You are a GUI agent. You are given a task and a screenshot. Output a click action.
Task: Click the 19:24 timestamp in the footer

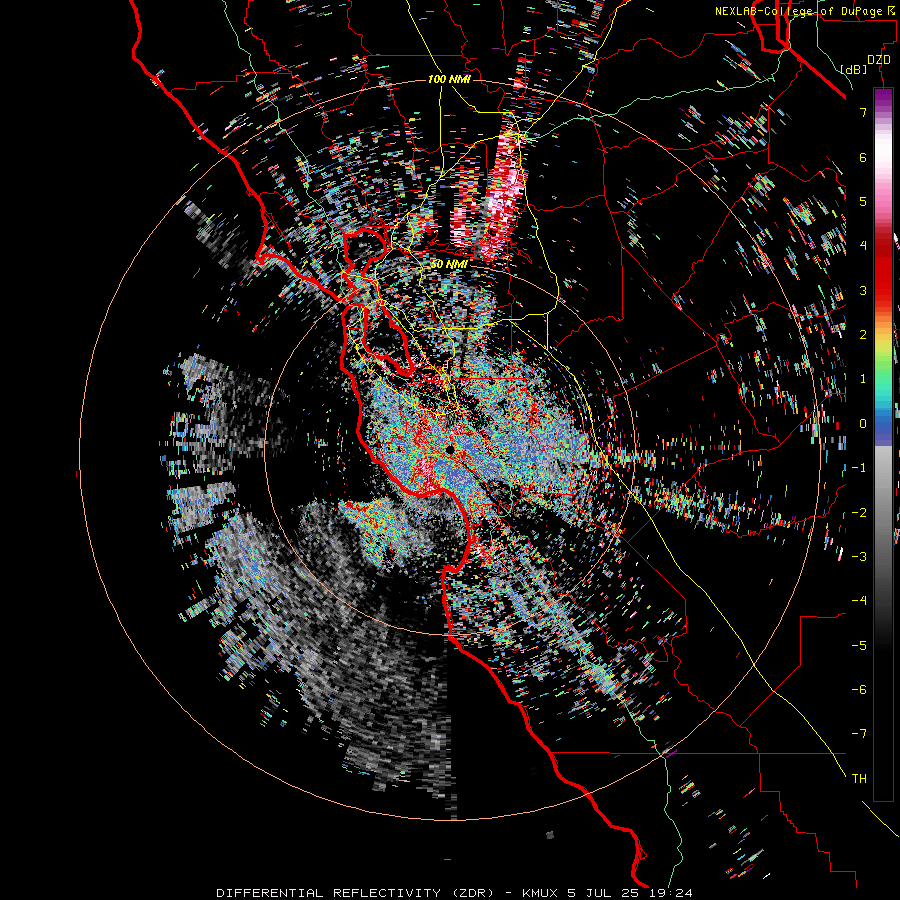coord(671,893)
